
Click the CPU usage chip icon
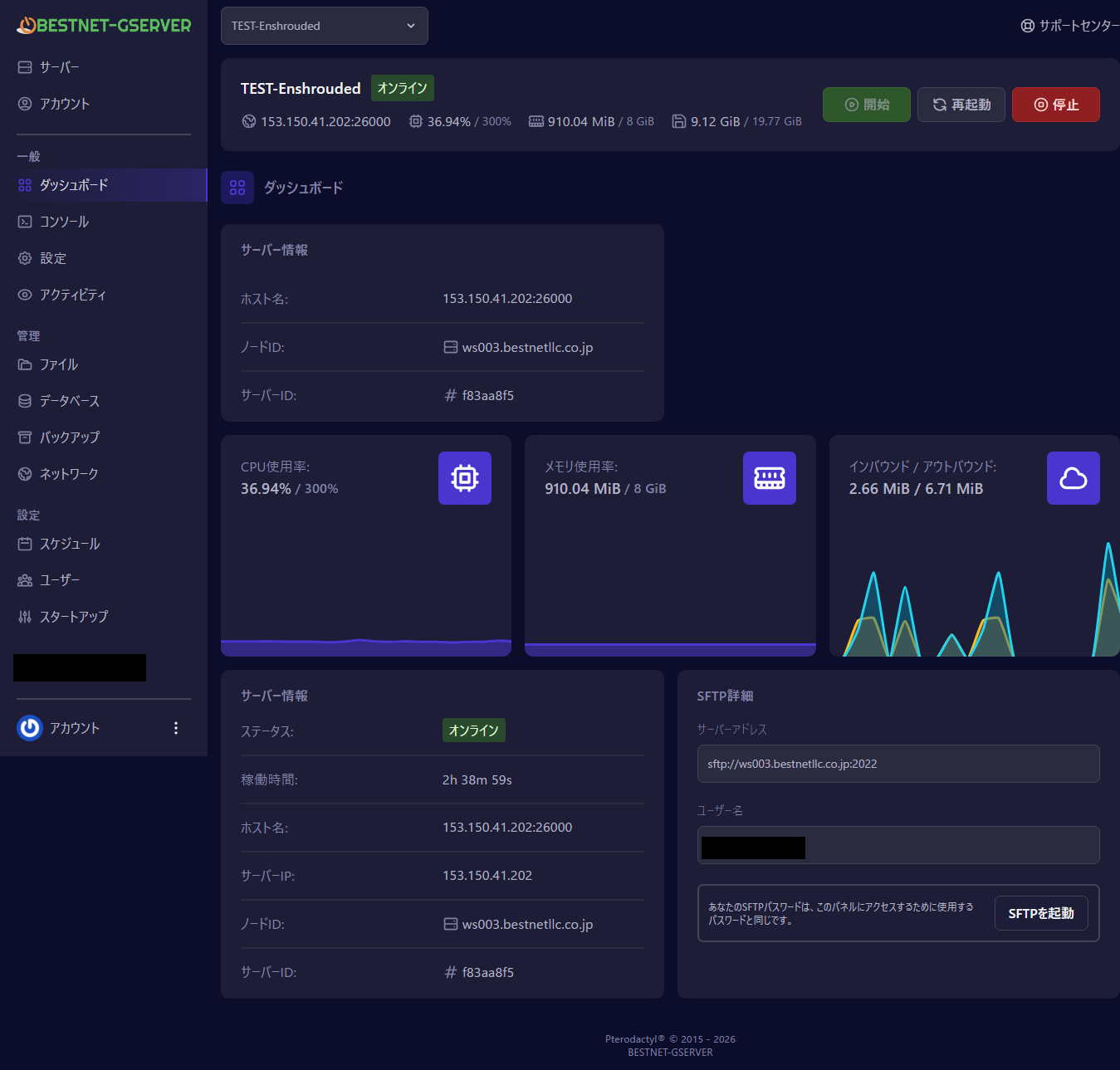tap(464, 478)
